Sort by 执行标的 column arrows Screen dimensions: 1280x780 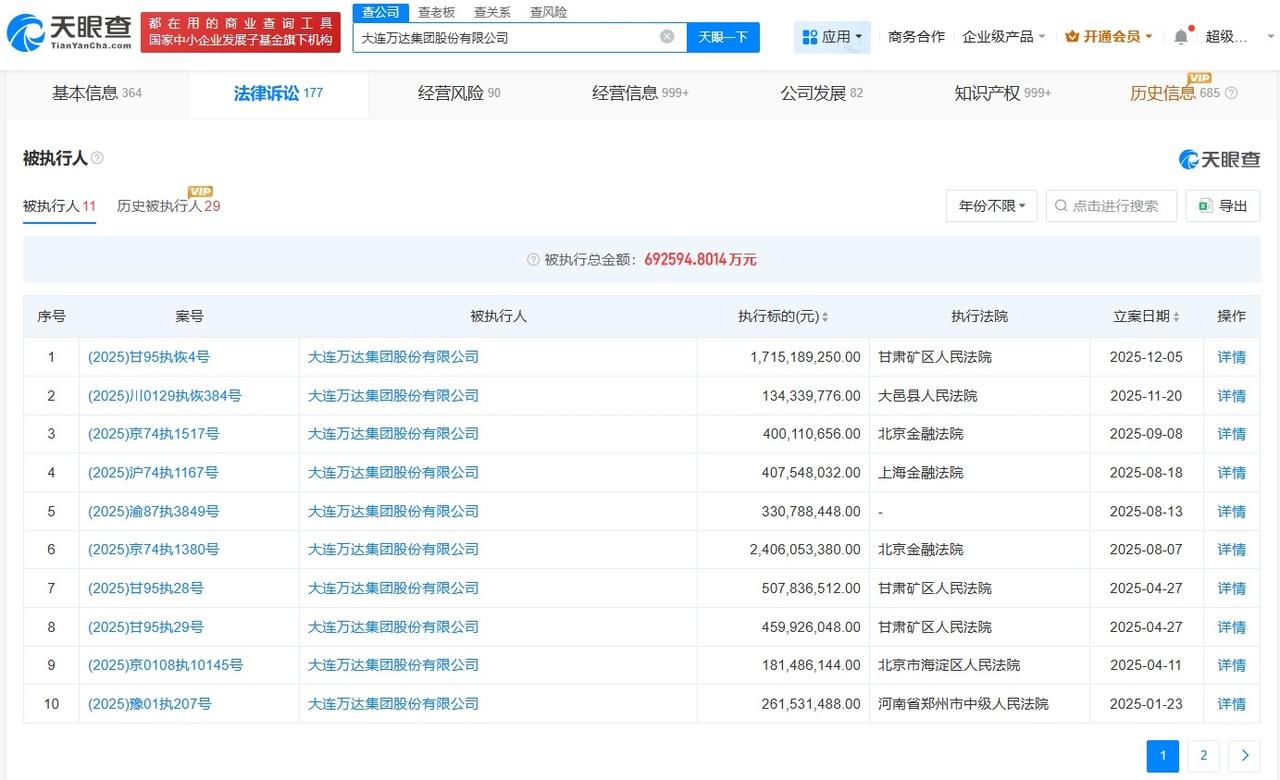pos(825,317)
